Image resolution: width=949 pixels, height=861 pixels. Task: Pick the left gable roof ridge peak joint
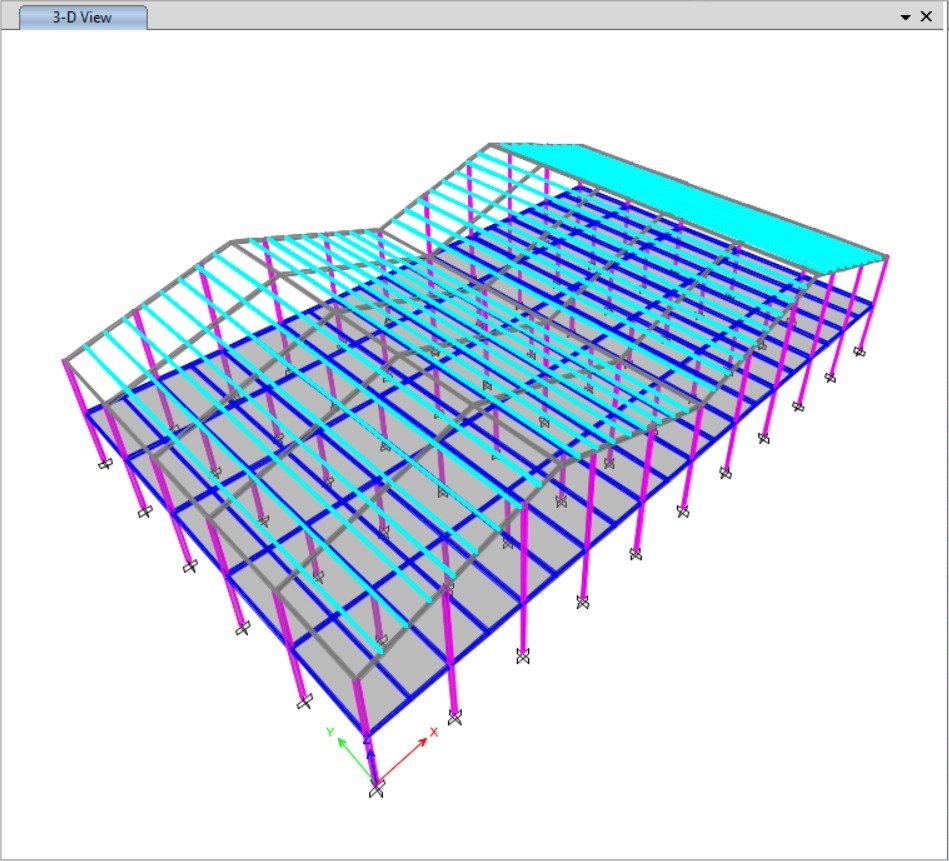(231, 241)
